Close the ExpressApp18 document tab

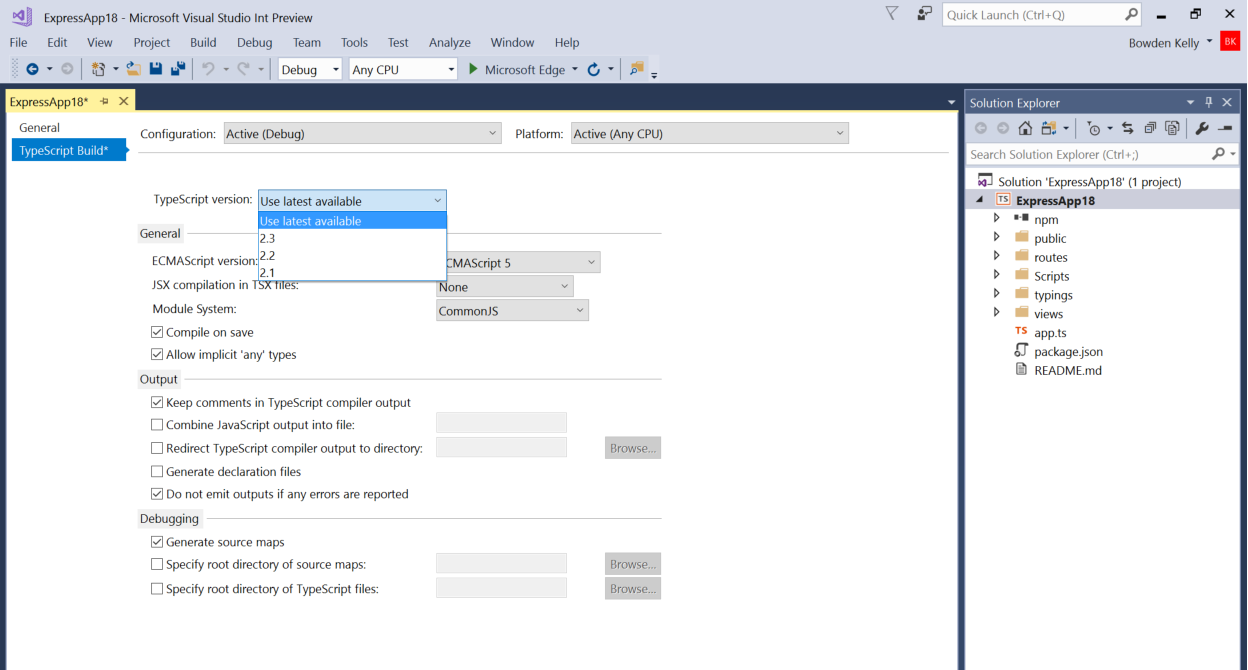tap(124, 101)
